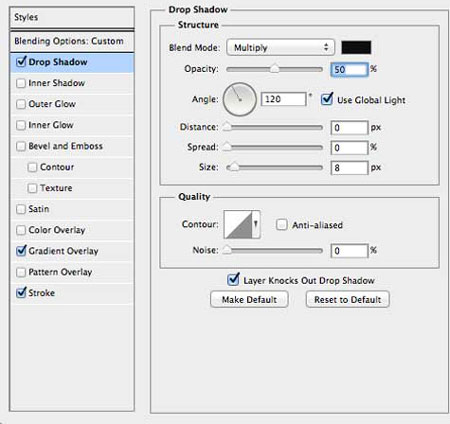450x424 pixels.
Task: Toggle Use Global Light checkbox
Action: tap(327, 99)
